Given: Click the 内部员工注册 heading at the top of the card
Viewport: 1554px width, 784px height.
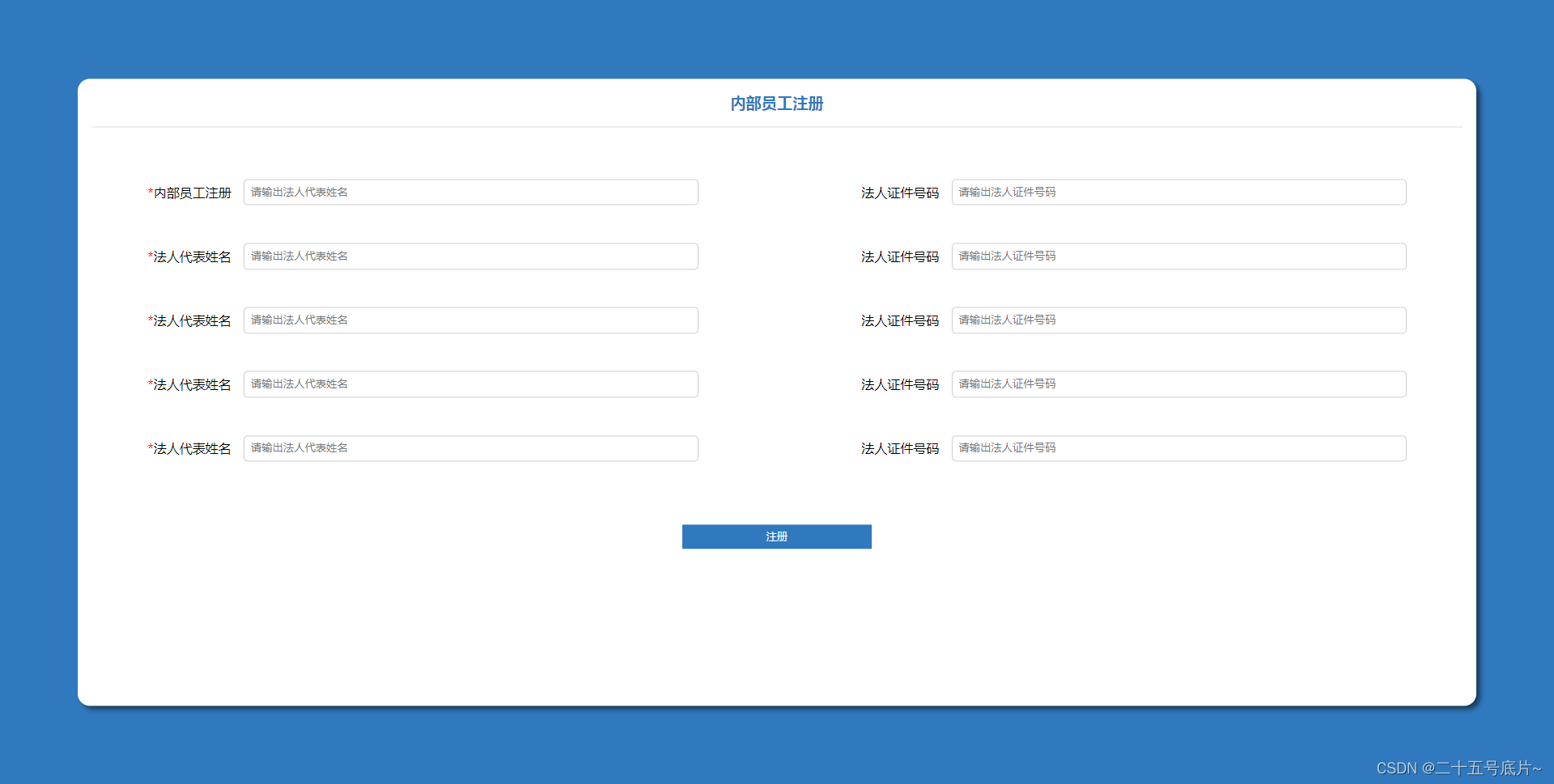Looking at the screenshot, I should pos(776,104).
